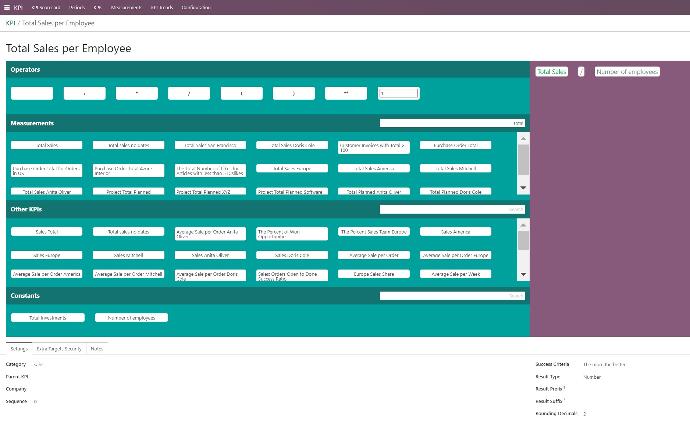This screenshot has width=690, height=428.
Task: Add Project Total Planned Software measurement
Action: pos(292,191)
